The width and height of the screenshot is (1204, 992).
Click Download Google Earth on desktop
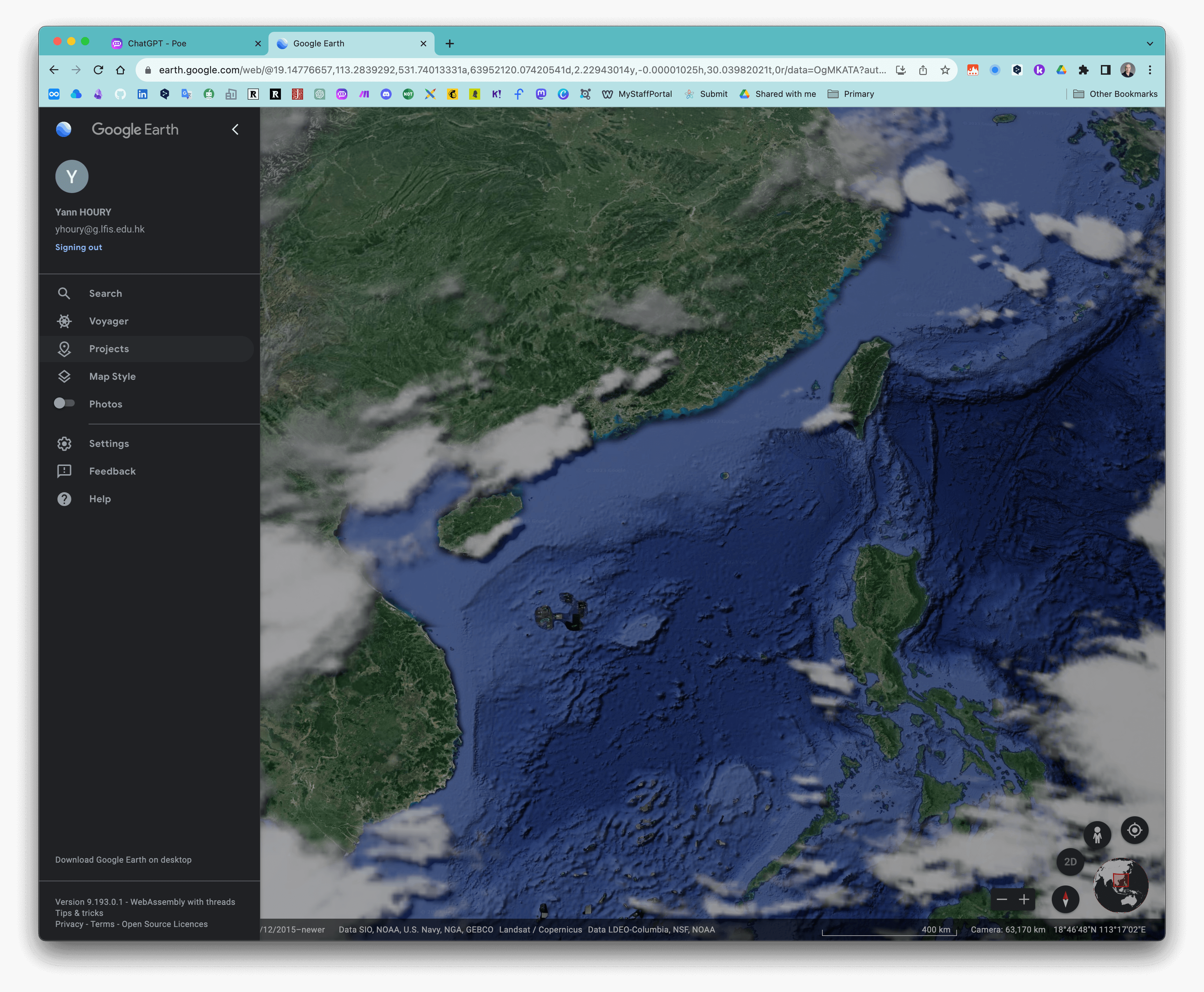pos(124,860)
